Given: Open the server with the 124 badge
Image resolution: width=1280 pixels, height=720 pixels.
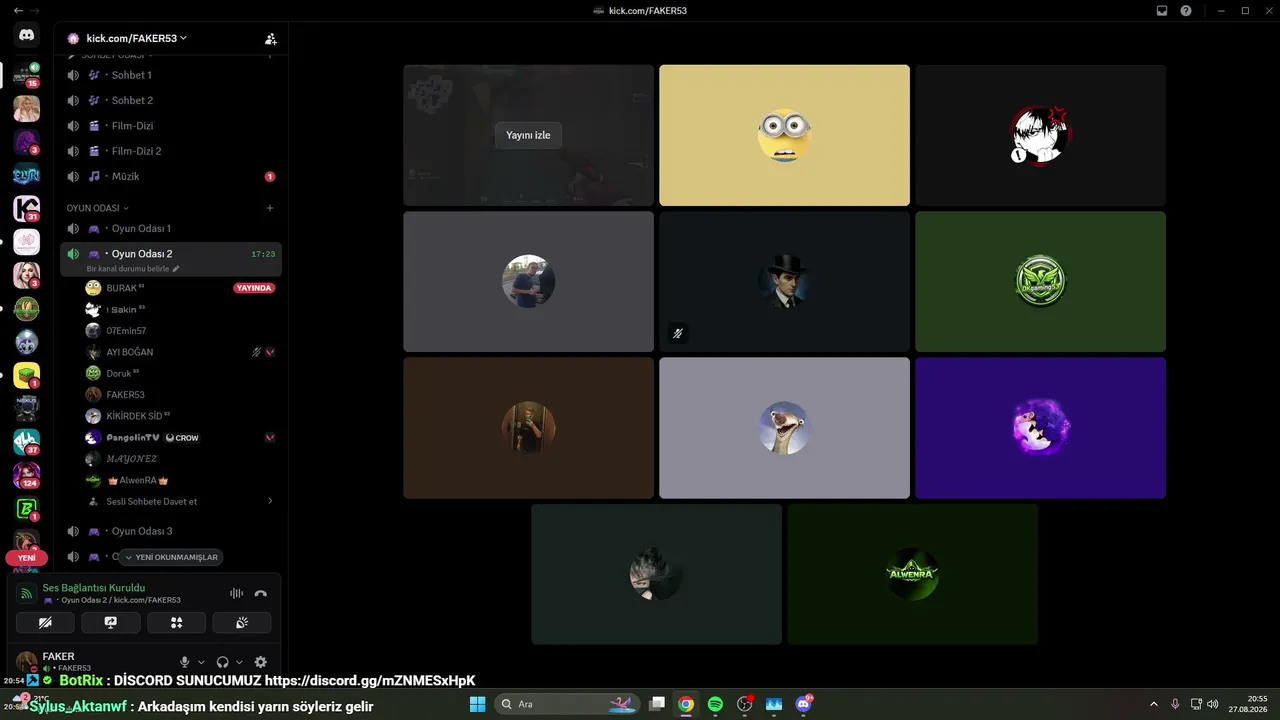Looking at the screenshot, I should tap(27, 476).
